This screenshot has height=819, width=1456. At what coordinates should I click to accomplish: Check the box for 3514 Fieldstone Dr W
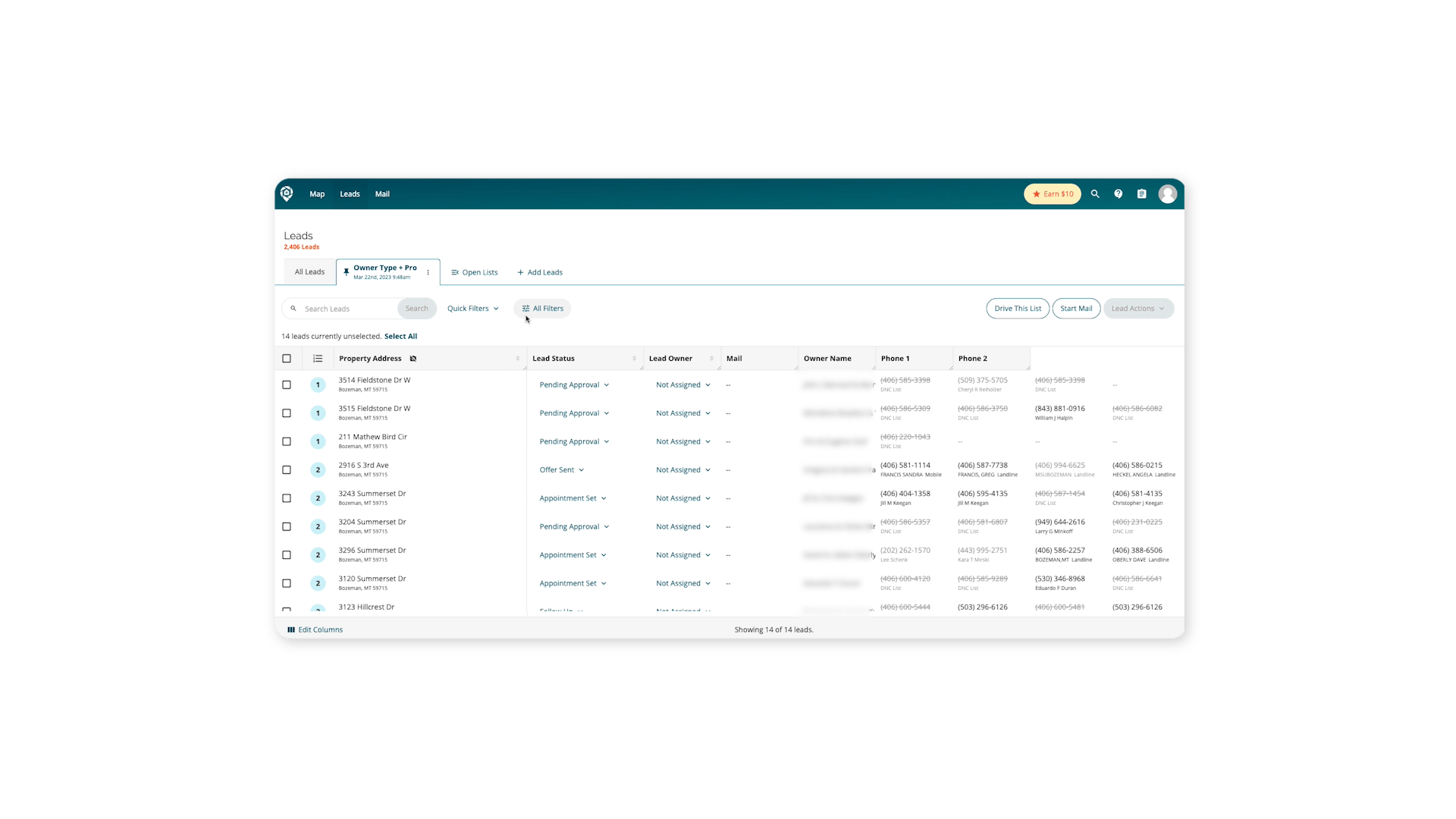287,385
